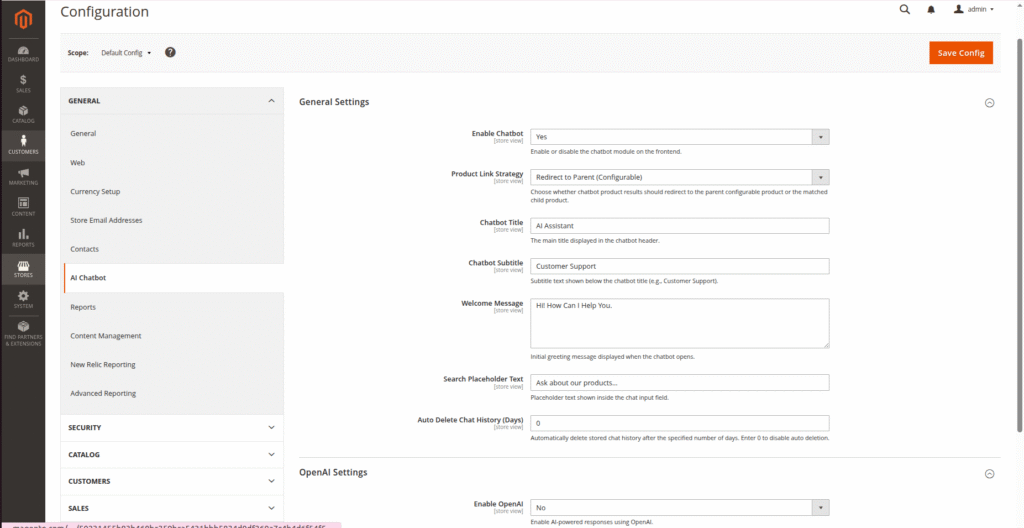Open the Dashboard icon in sidebar
Image resolution: width=1024 pixels, height=528 pixels.
[x=22, y=53]
